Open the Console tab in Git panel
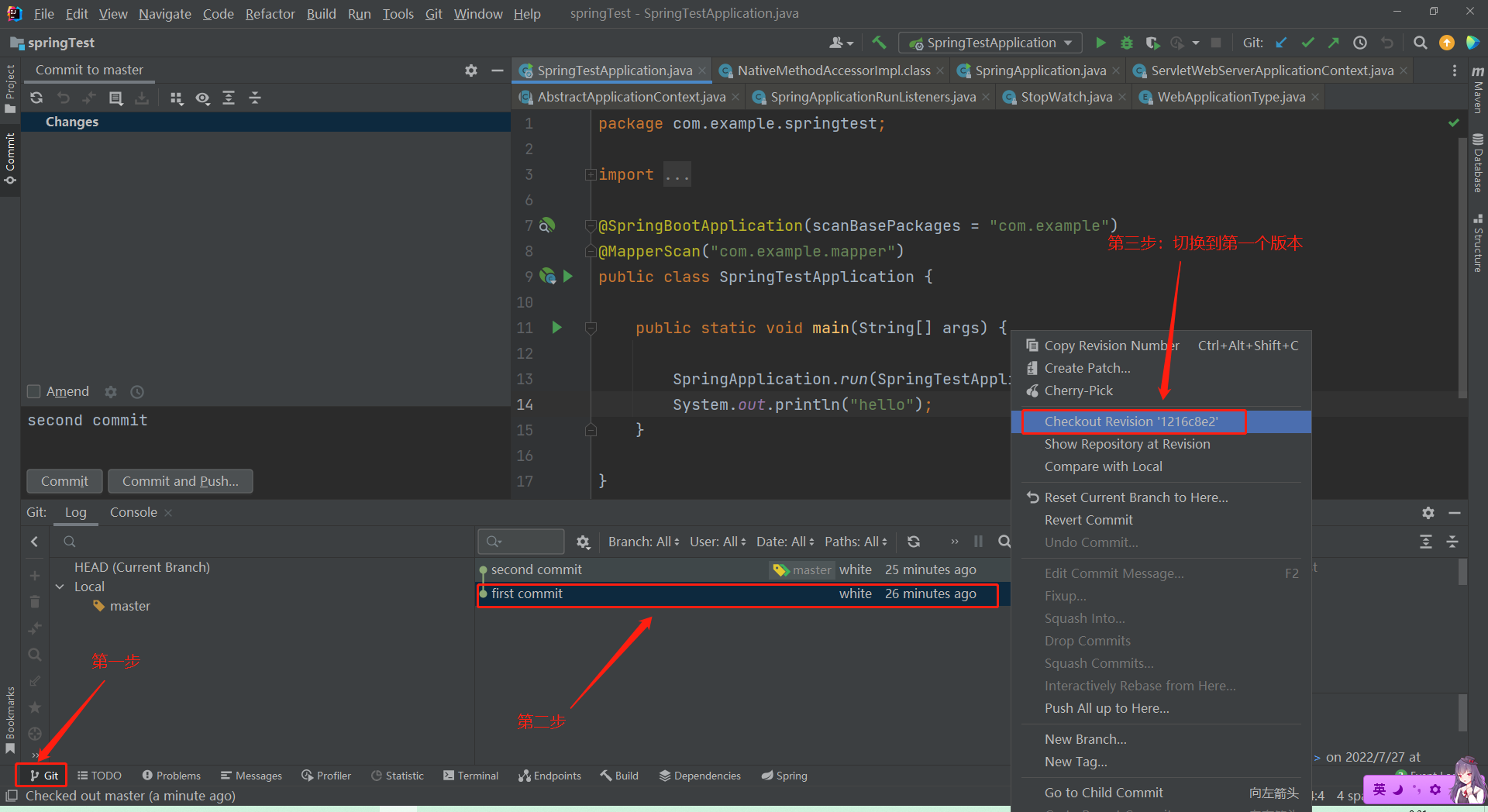Image resolution: width=1488 pixels, height=812 pixels. click(x=133, y=512)
